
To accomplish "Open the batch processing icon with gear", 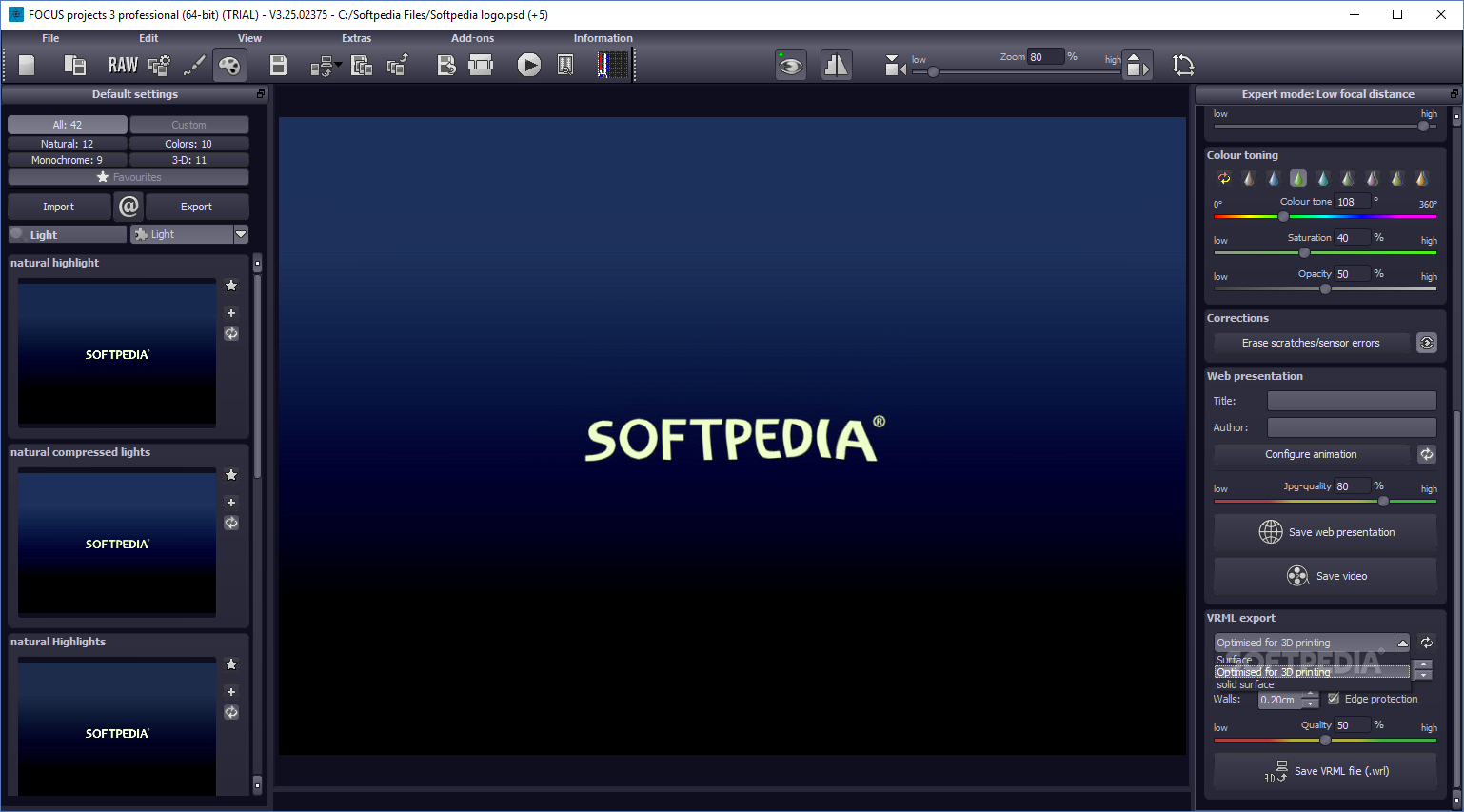I will pos(159,65).
